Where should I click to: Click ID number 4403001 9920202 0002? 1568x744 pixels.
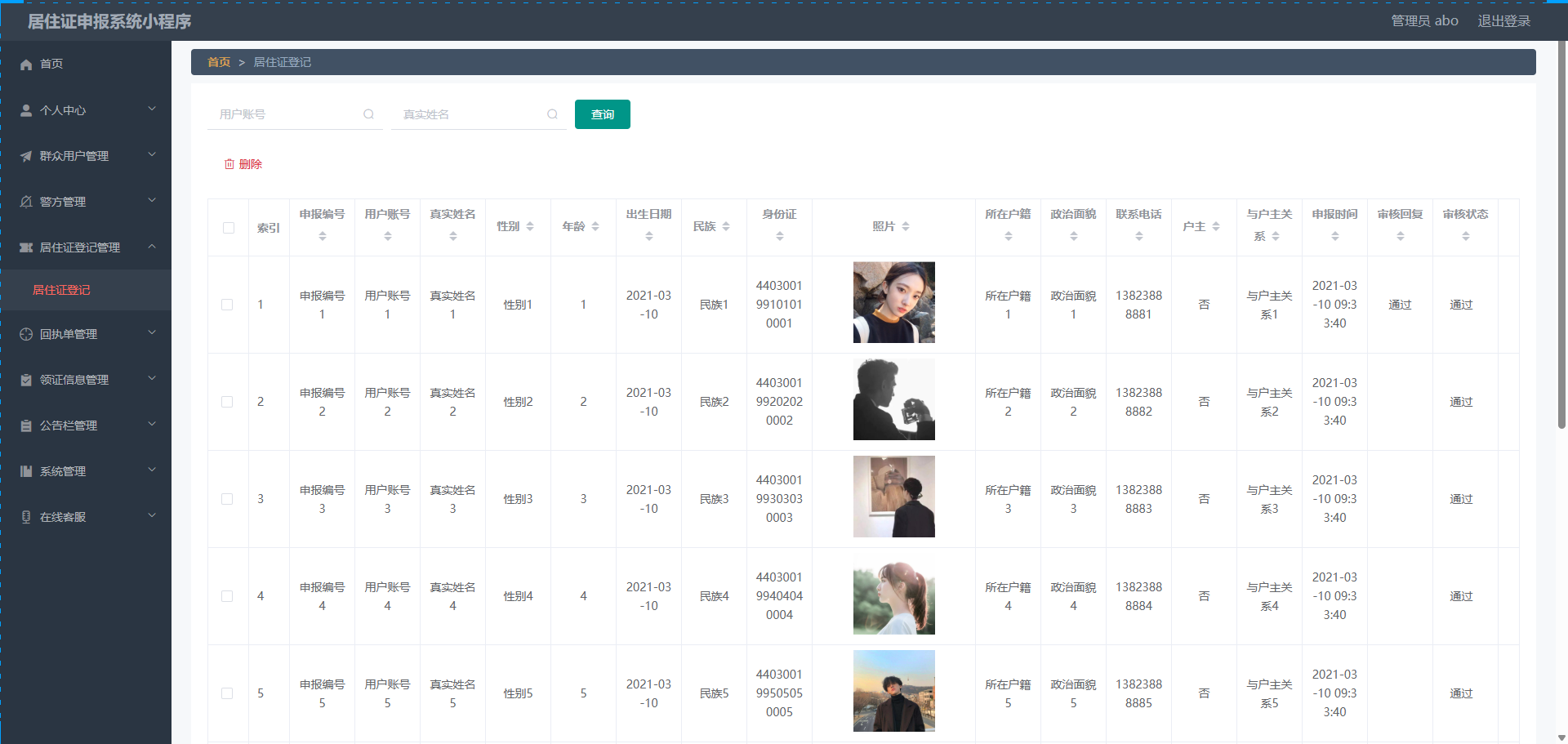pos(779,402)
